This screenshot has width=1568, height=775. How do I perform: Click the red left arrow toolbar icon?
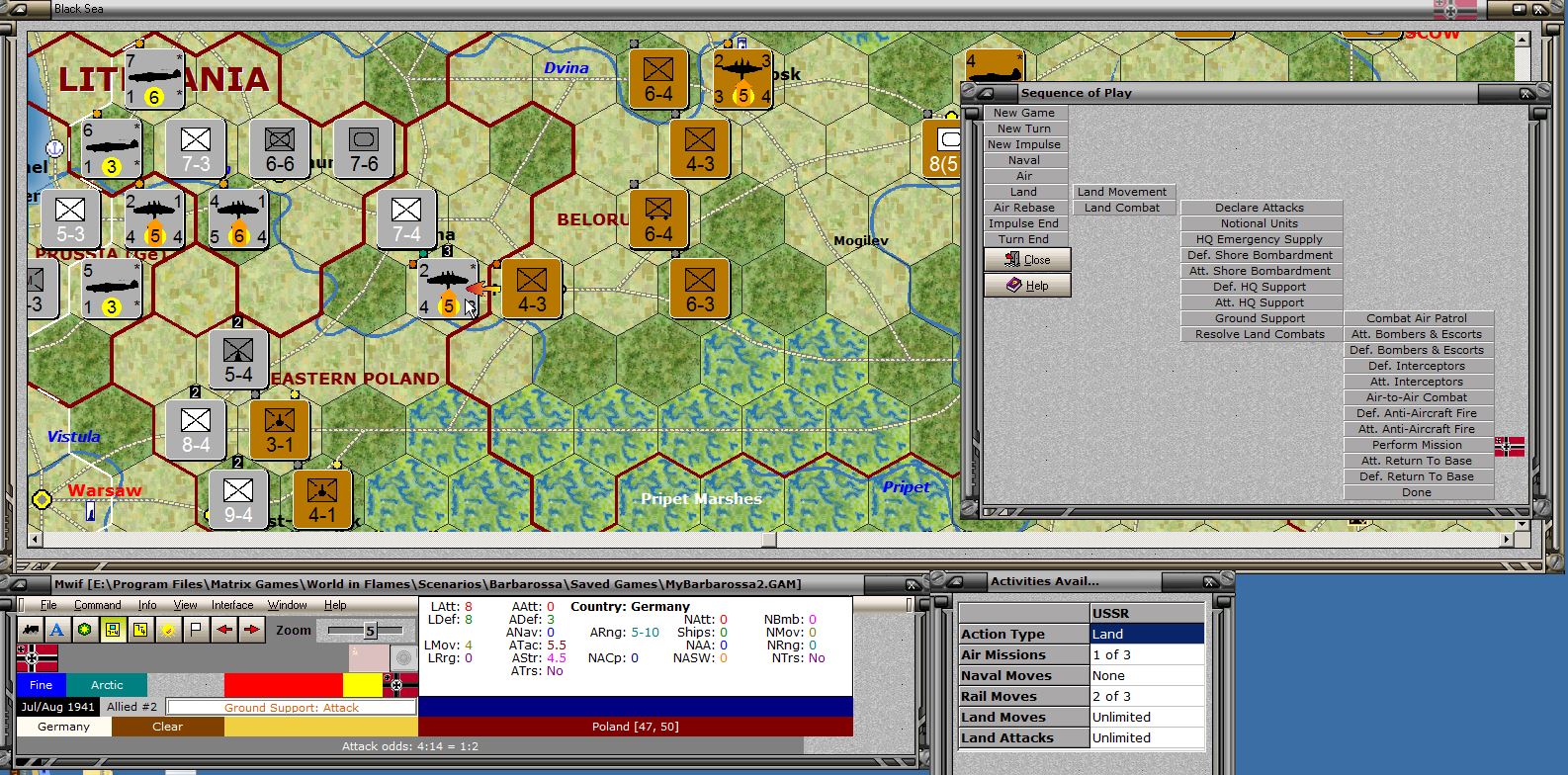point(224,630)
